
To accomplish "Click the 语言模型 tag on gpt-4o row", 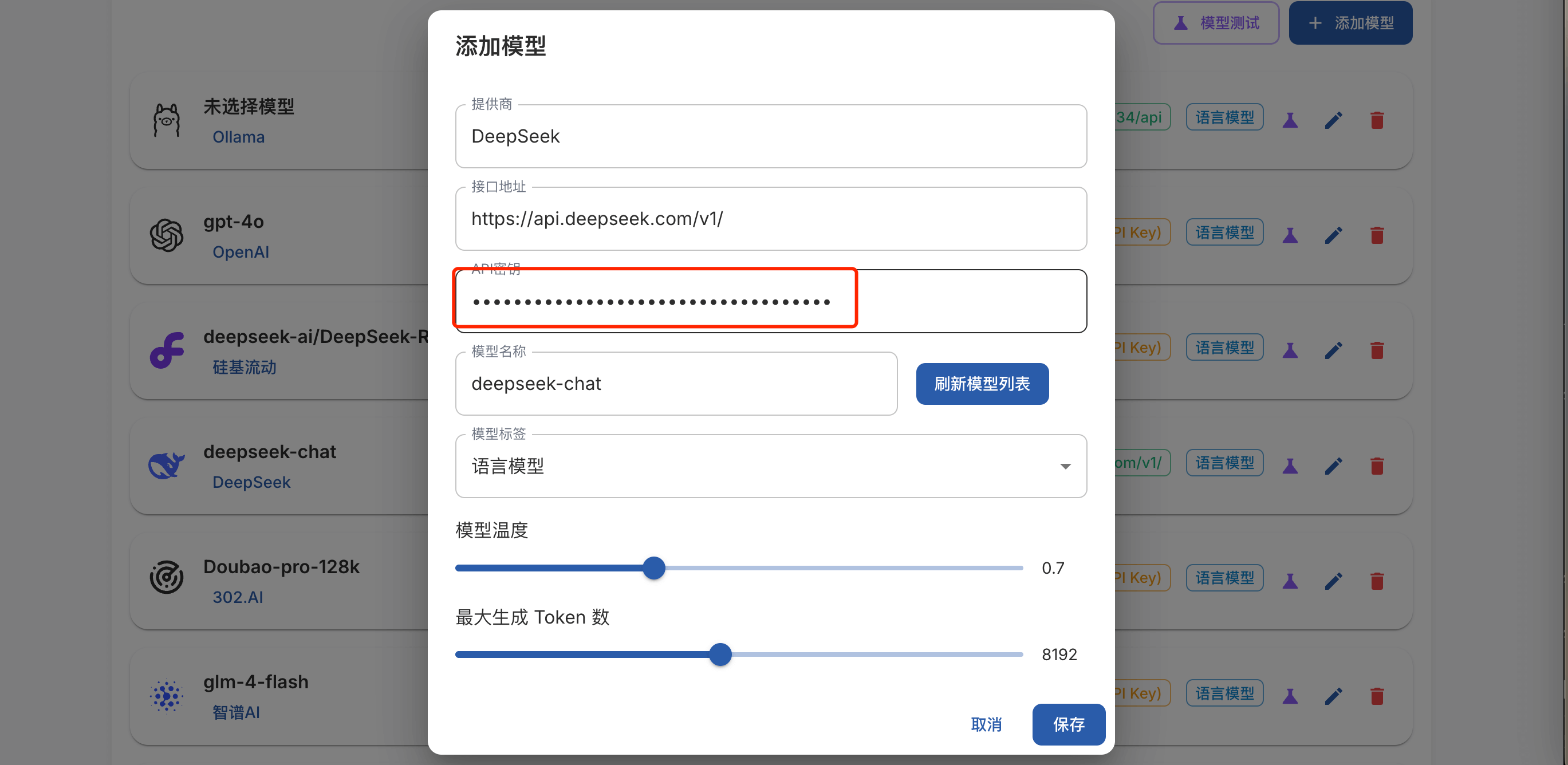I will (x=1224, y=232).
